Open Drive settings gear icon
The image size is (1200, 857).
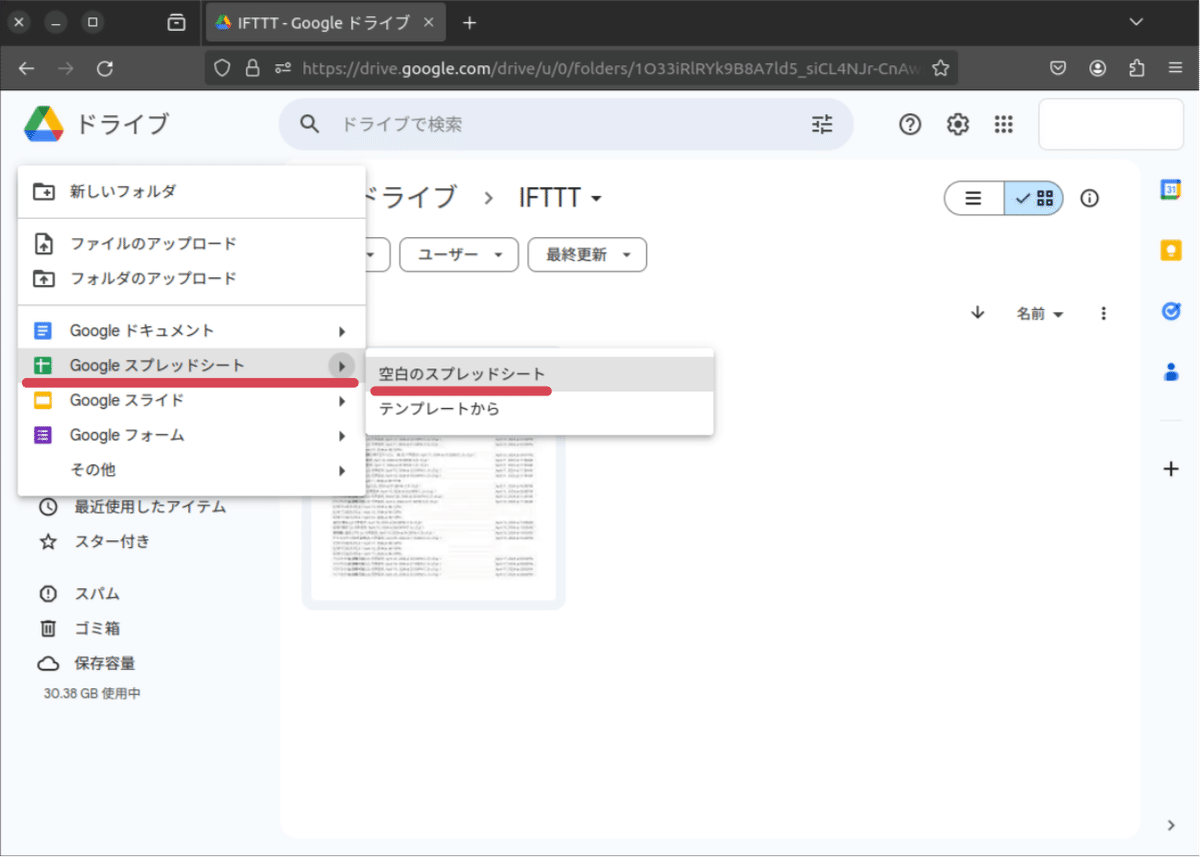point(958,124)
